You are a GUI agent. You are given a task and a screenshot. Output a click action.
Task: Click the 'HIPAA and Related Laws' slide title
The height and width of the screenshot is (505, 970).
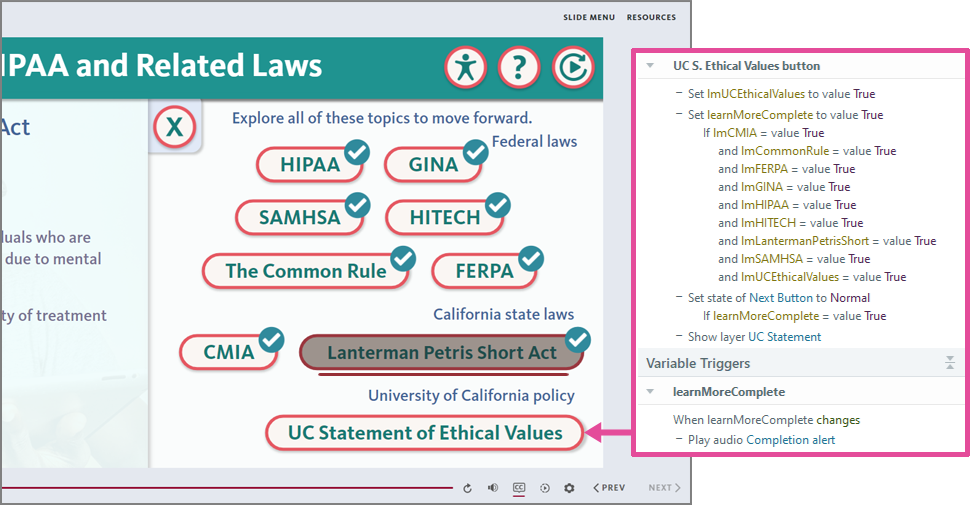tap(161, 66)
